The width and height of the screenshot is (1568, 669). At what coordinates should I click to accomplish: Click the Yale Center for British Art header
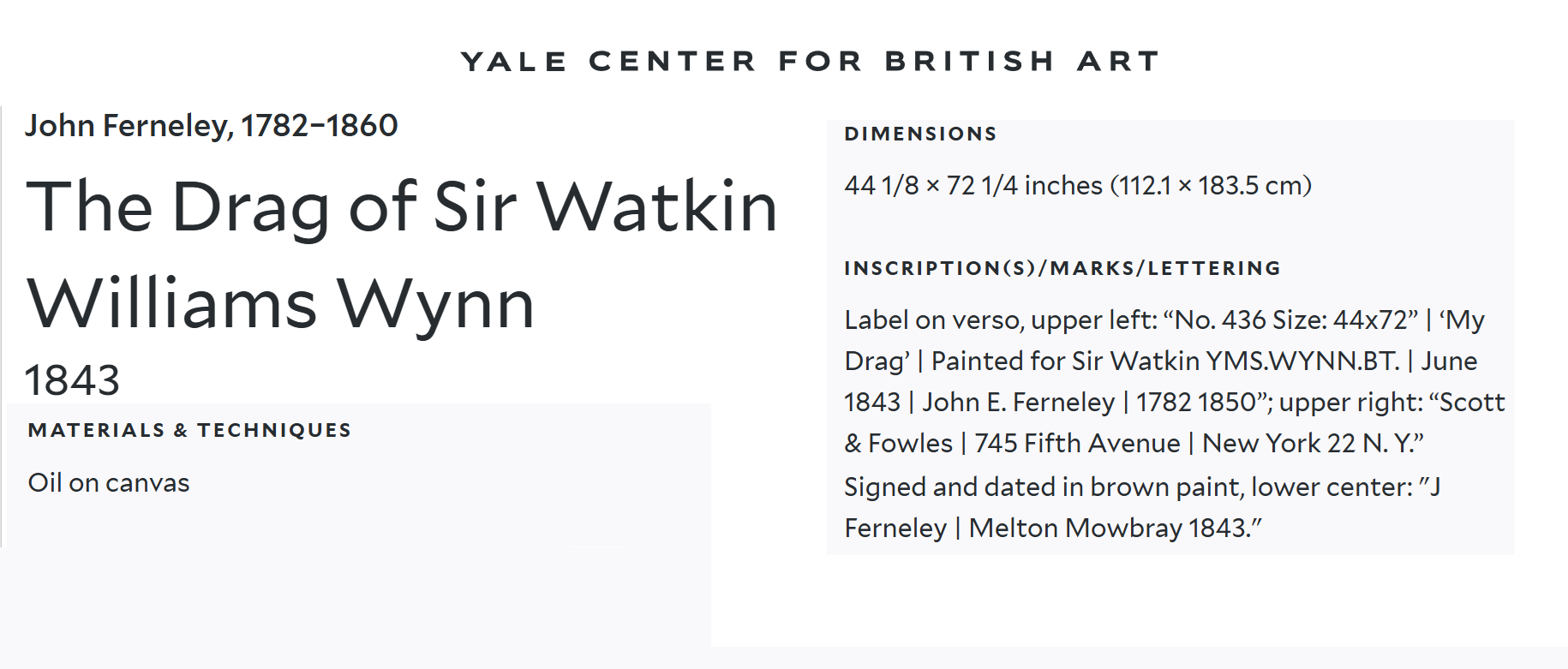(x=810, y=62)
